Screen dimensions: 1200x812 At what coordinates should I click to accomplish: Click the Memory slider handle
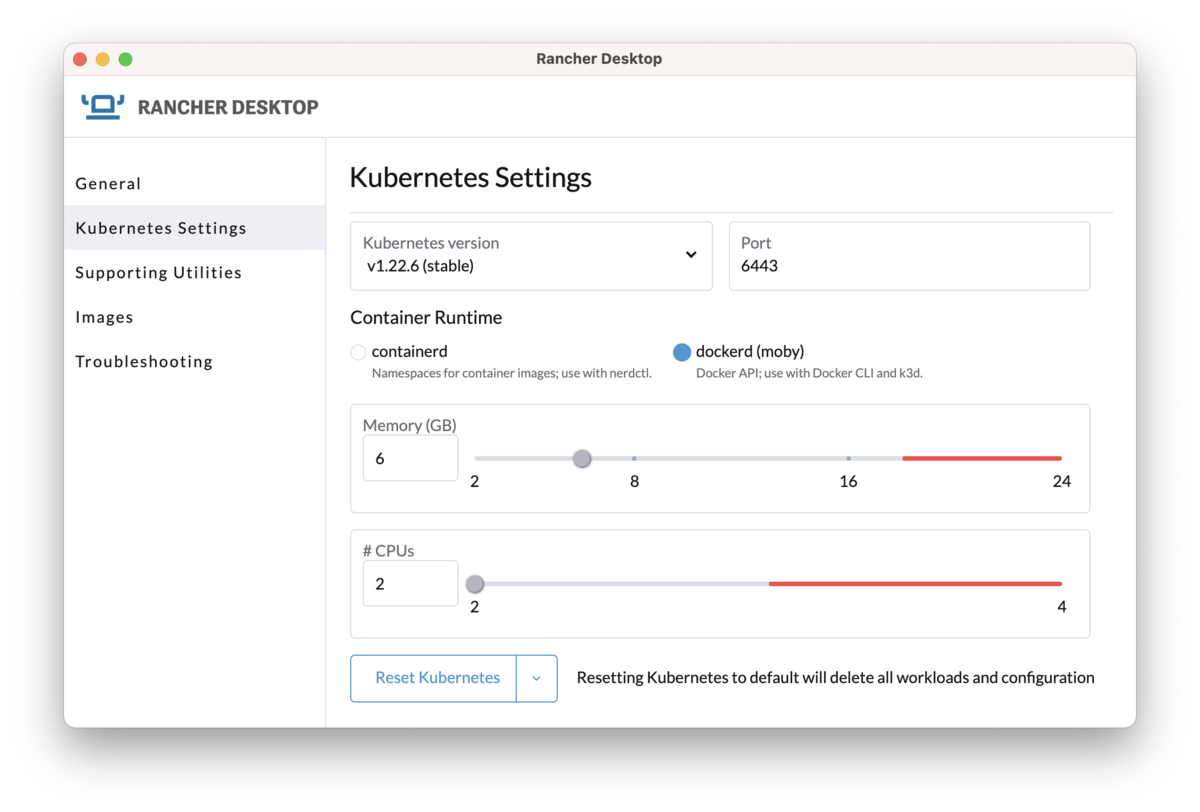tap(582, 459)
